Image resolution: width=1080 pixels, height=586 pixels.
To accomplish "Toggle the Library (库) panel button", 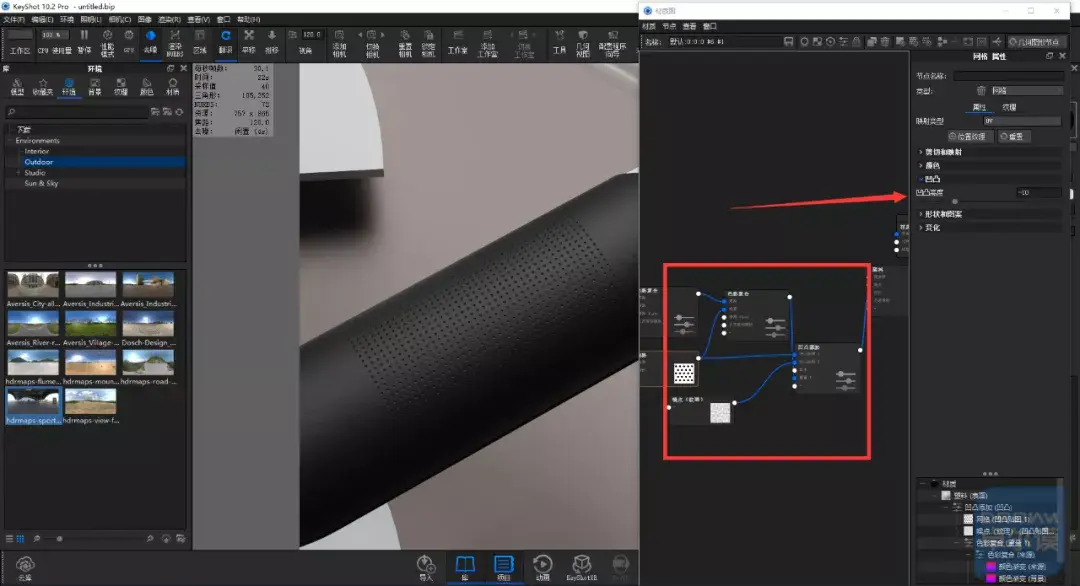I will (464, 567).
